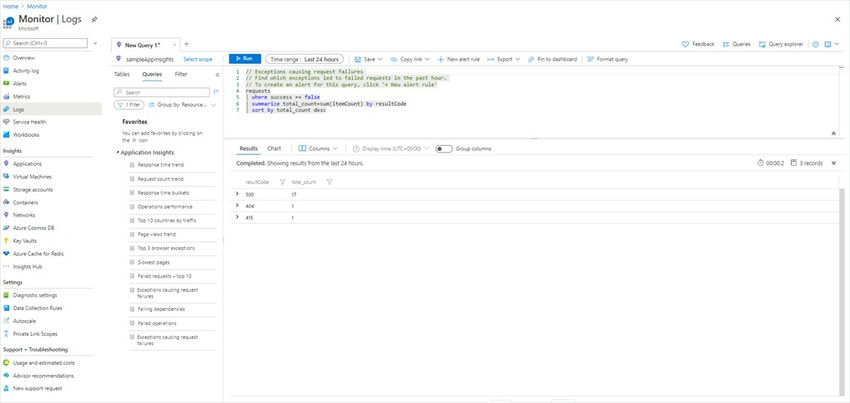The image size is (850, 403).
Task: Open the Columns dropdown in results
Action: (318, 149)
